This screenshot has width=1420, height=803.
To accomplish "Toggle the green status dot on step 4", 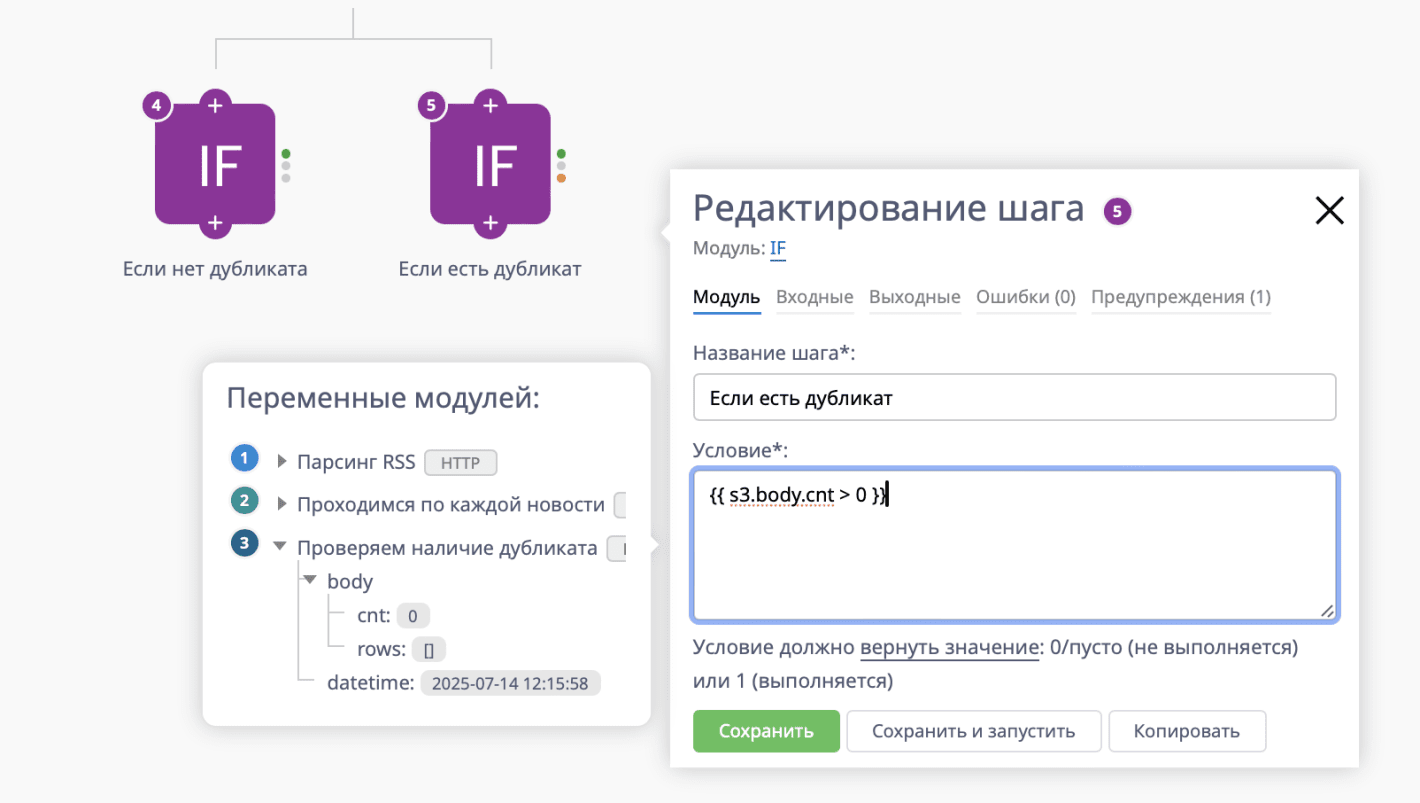I will pos(286,152).
